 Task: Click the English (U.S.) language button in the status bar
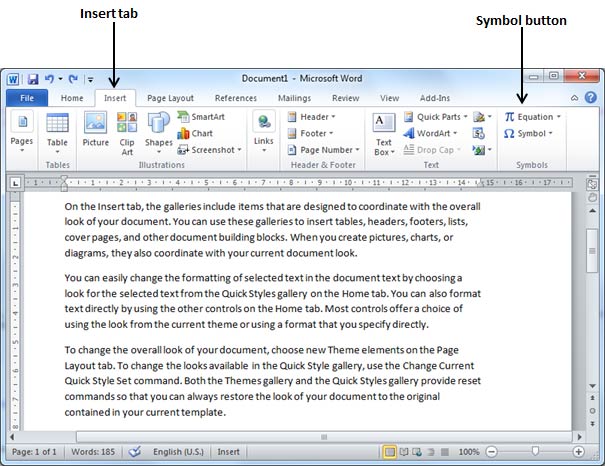tap(178, 452)
